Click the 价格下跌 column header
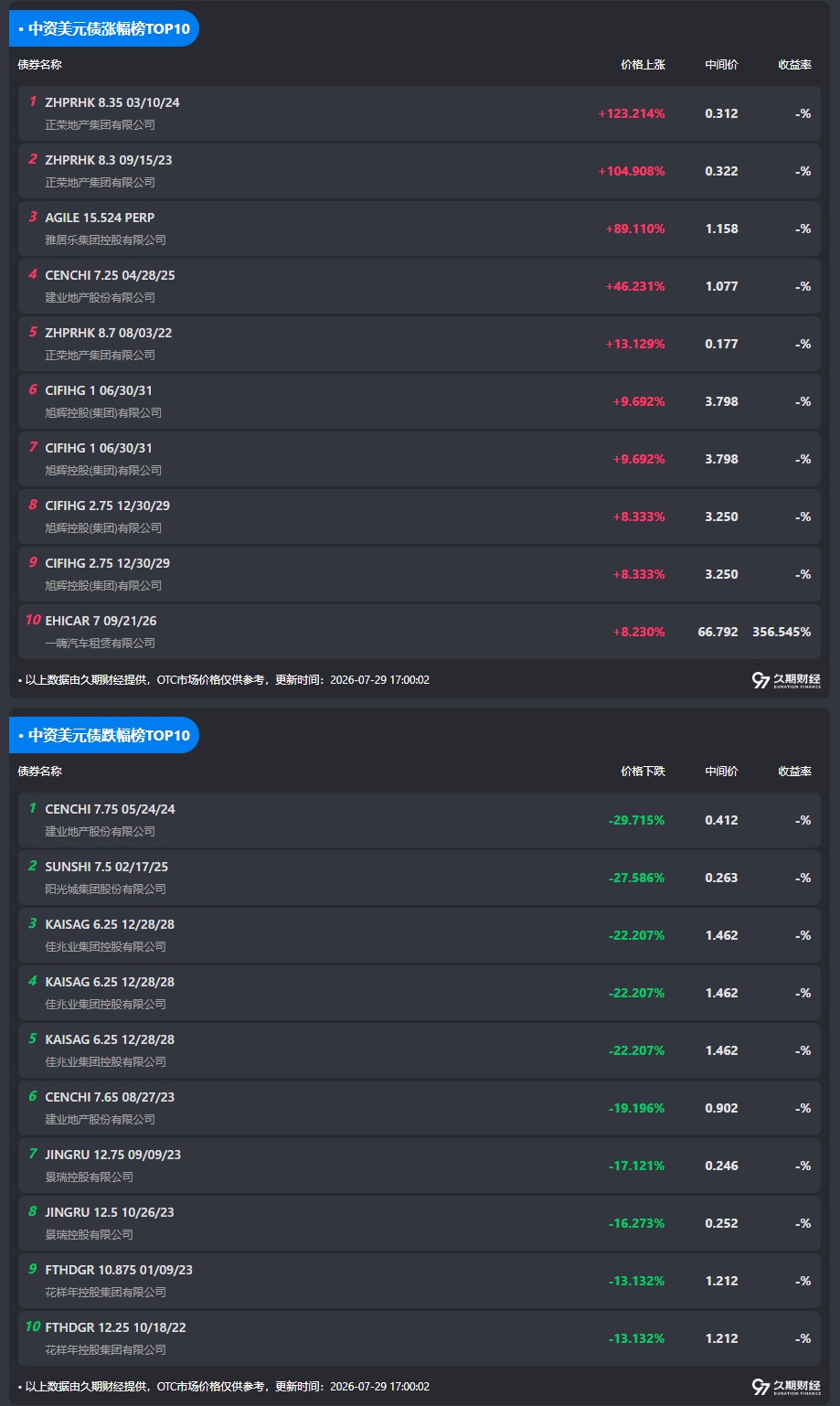Viewport: 840px width, 1406px height. 643,772
